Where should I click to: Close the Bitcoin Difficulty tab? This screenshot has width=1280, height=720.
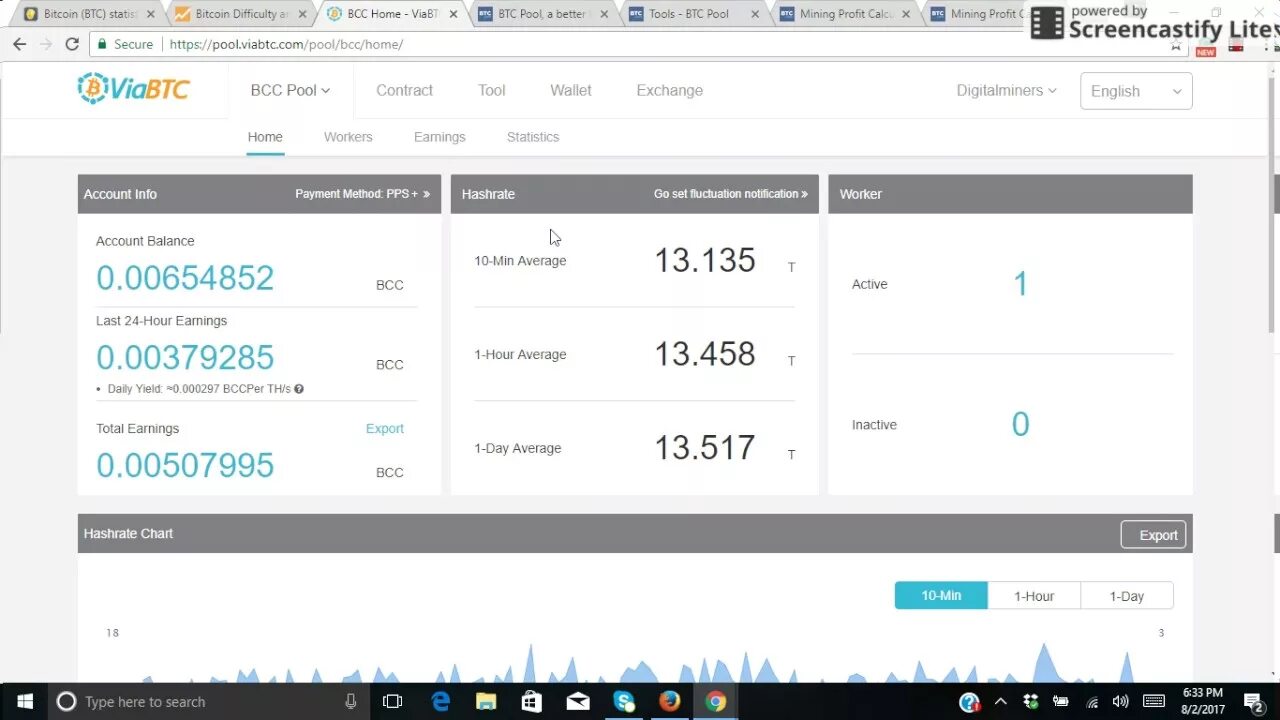pos(302,14)
